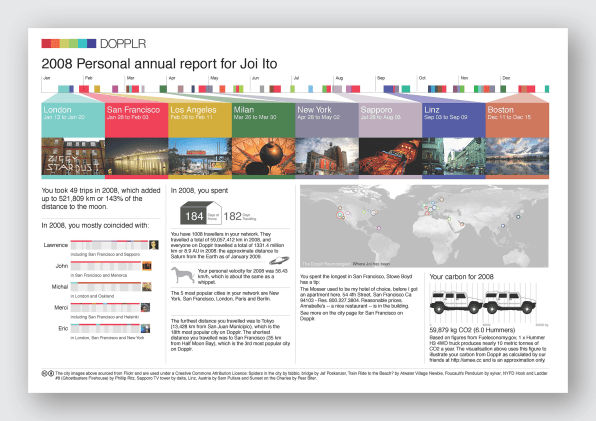
Task: Click Michal's coincidence timeline bar
Action: click(x=106, y=286)
